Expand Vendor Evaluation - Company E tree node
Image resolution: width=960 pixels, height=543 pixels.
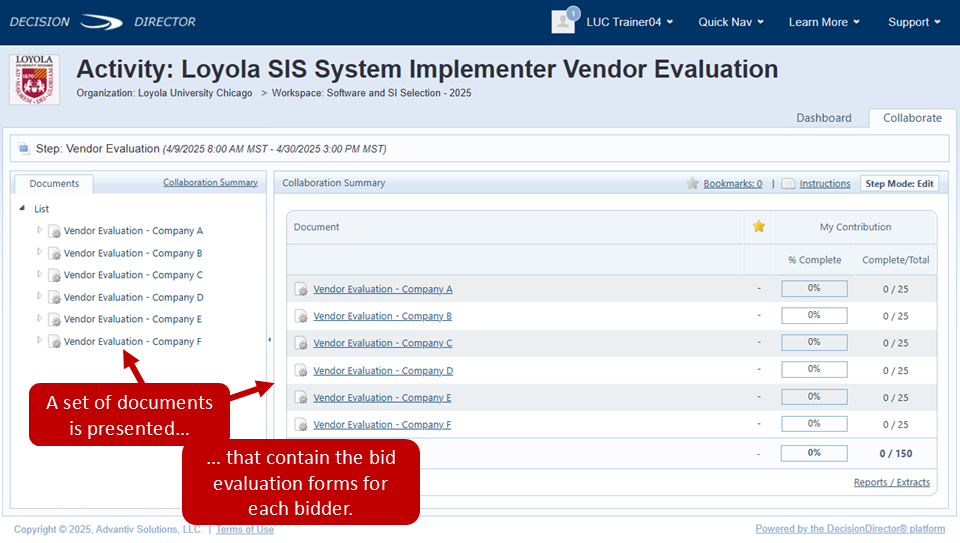39,318
